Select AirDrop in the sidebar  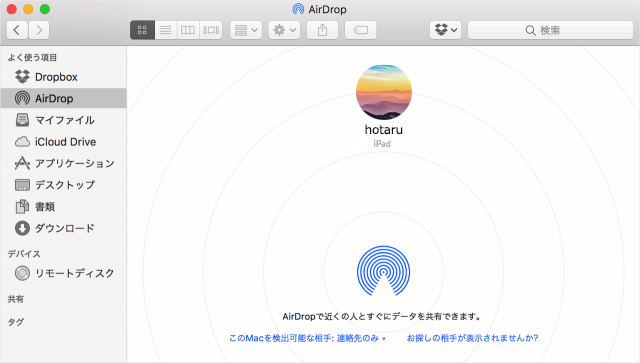[x=63, y=98]
